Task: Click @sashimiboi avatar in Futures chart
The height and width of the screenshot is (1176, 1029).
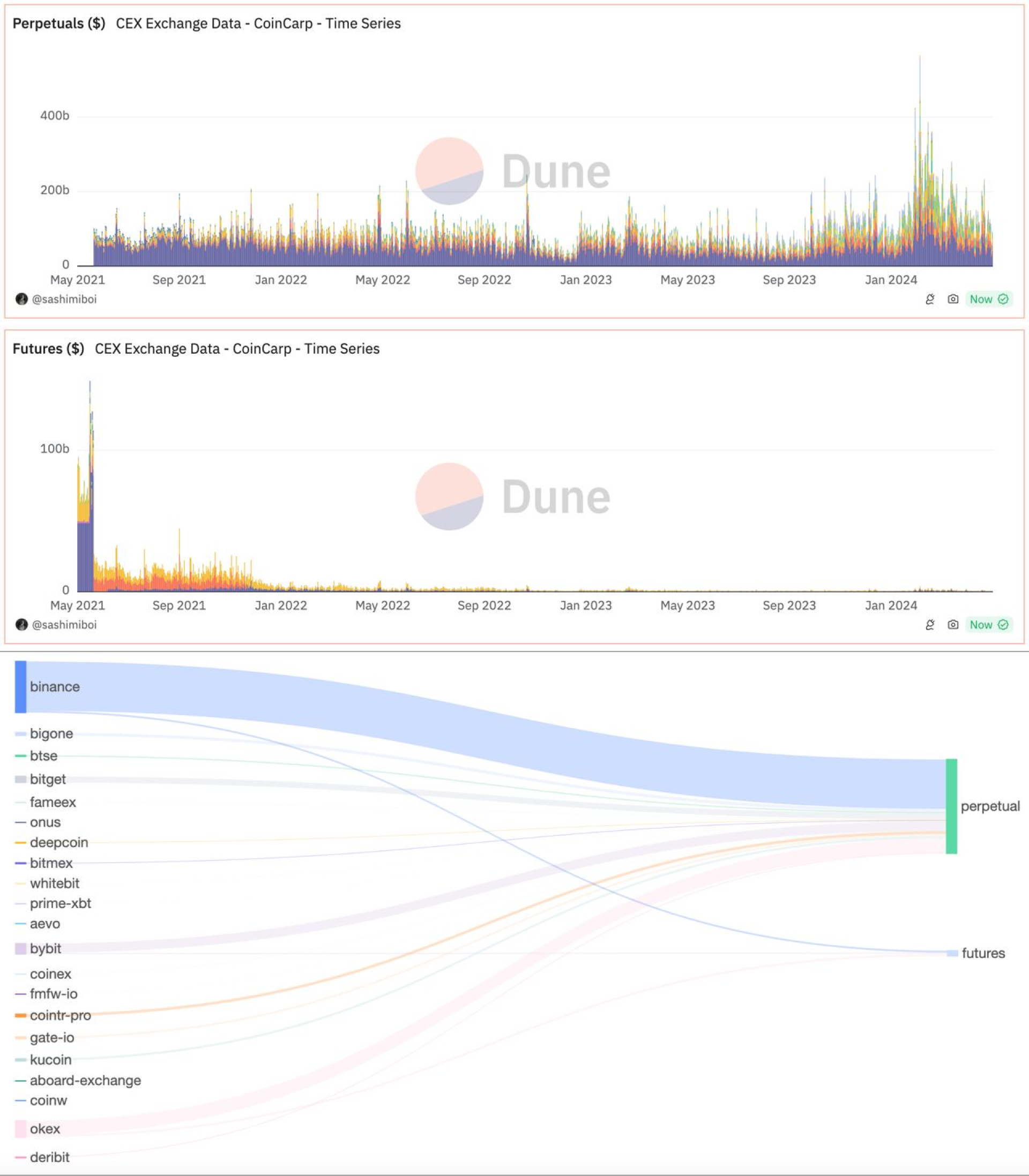Action: [22, 625]
